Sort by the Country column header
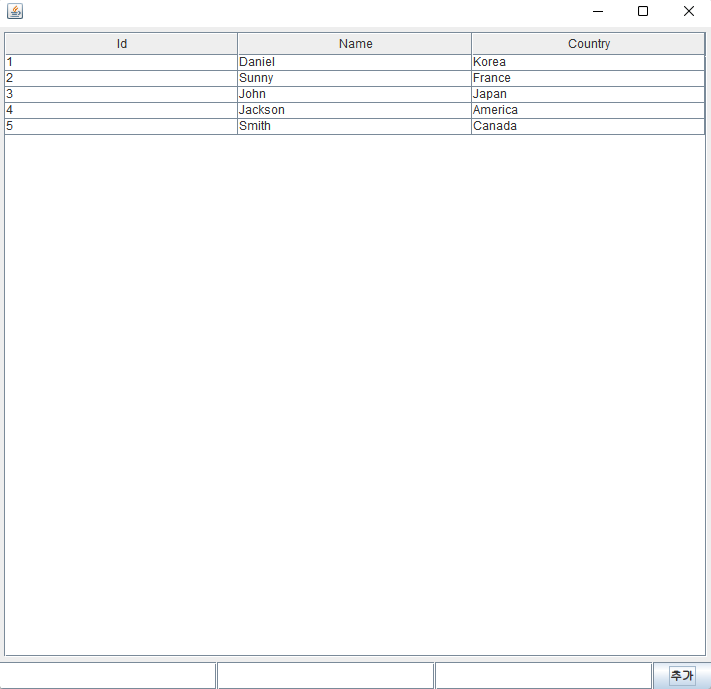711x689 pixels. (588, 44)
